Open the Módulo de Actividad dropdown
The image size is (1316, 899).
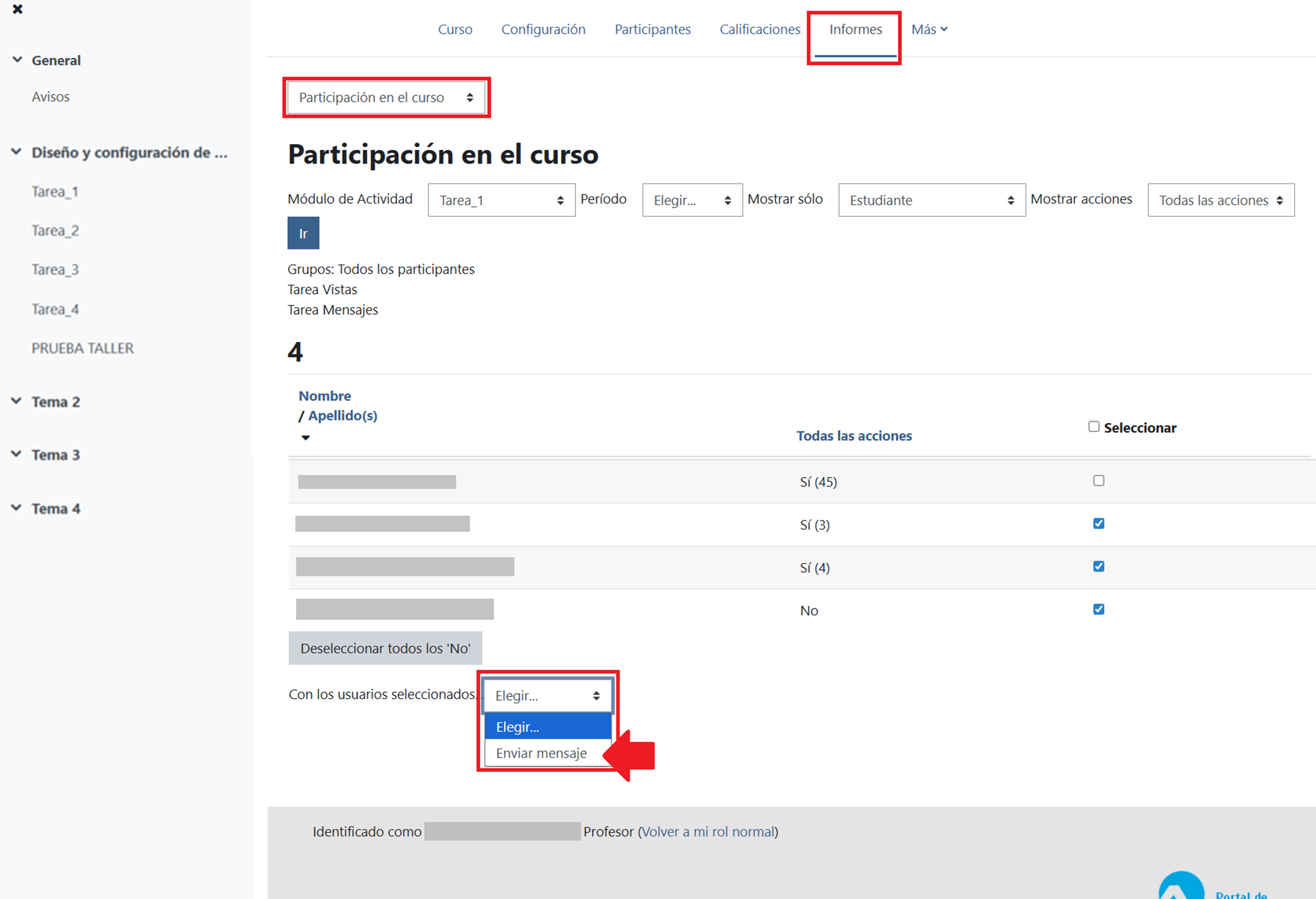[x=501, y=200]
